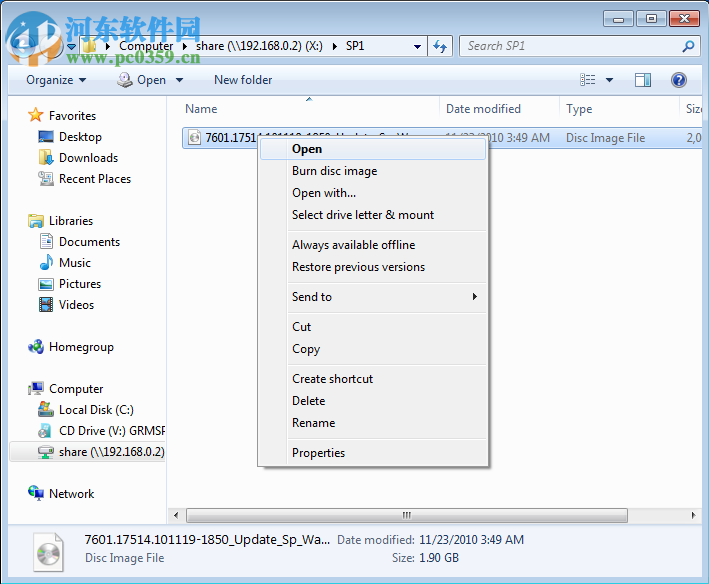Click the Network icon in sidebar
This screenshot has height=584, width=709.
pos(36,493)
